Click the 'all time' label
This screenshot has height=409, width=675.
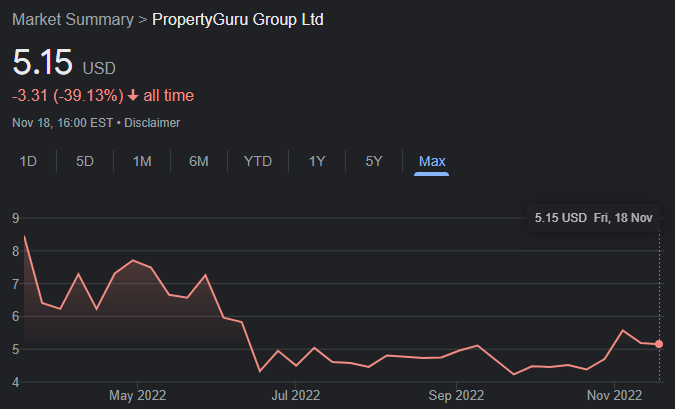[x=169, y=96]
